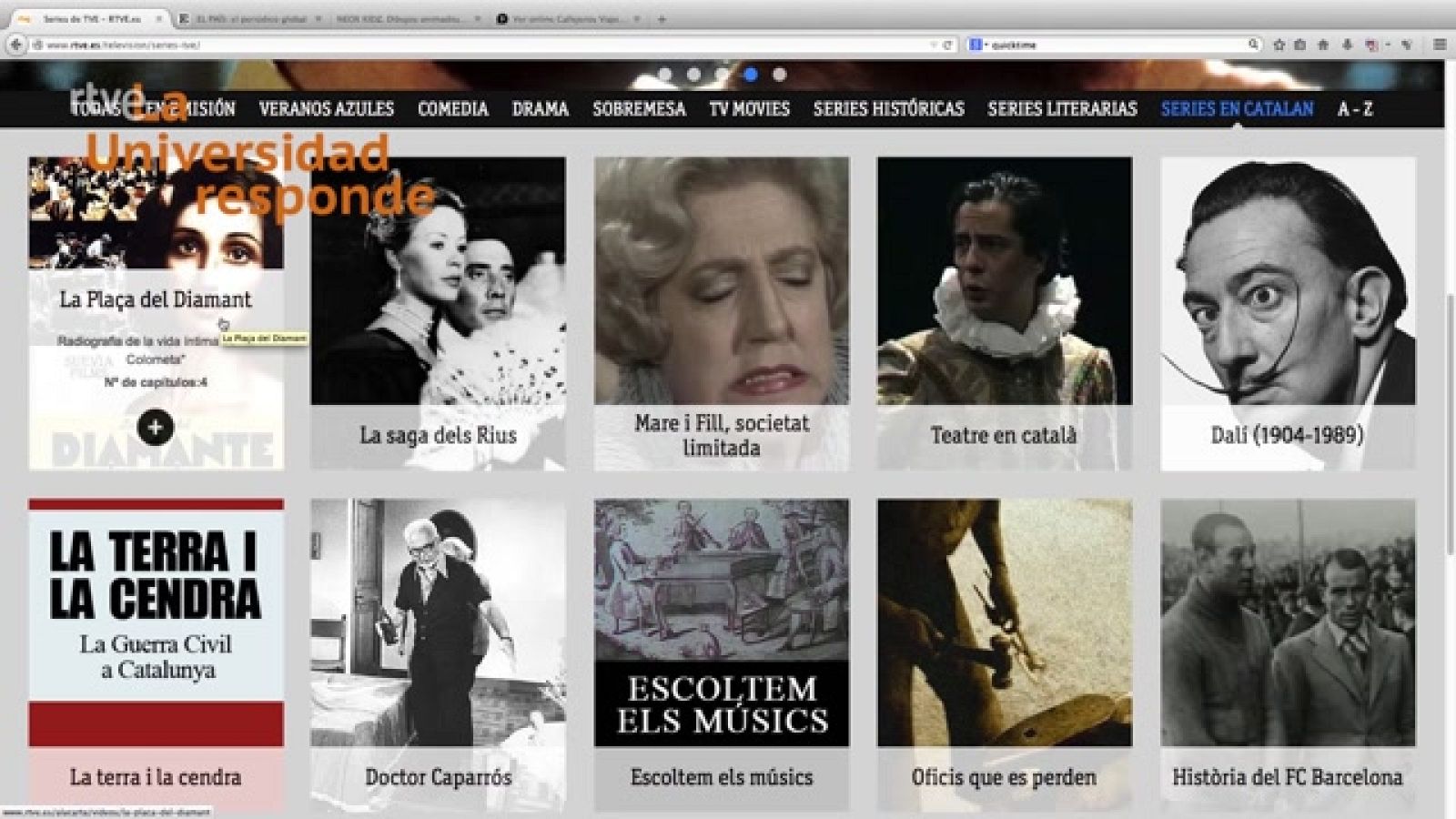
Task: Open the address bar dropdown arrow
Action: [x=932, y=41]
